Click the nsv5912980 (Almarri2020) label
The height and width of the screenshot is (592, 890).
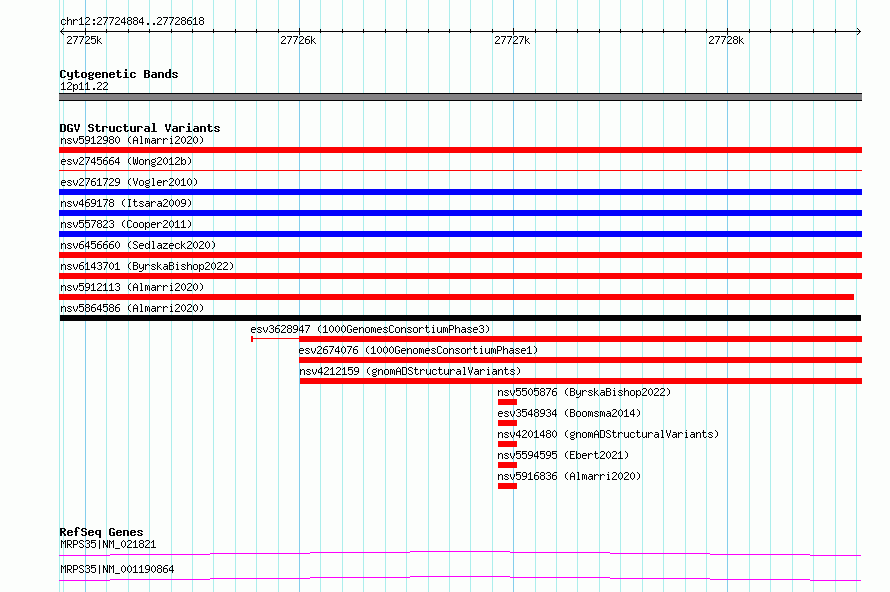(132, 140)
